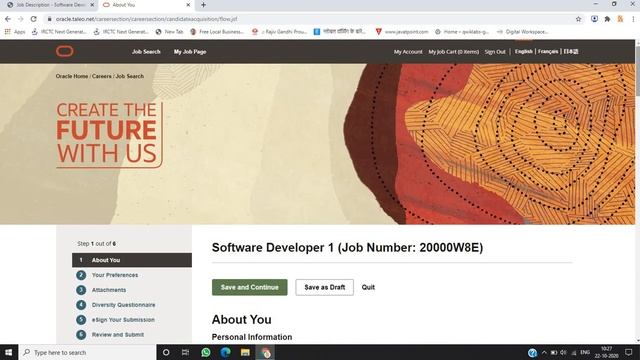Click Save and Continue button
This screenshot has width=640, height=360.
click(249, 287)
